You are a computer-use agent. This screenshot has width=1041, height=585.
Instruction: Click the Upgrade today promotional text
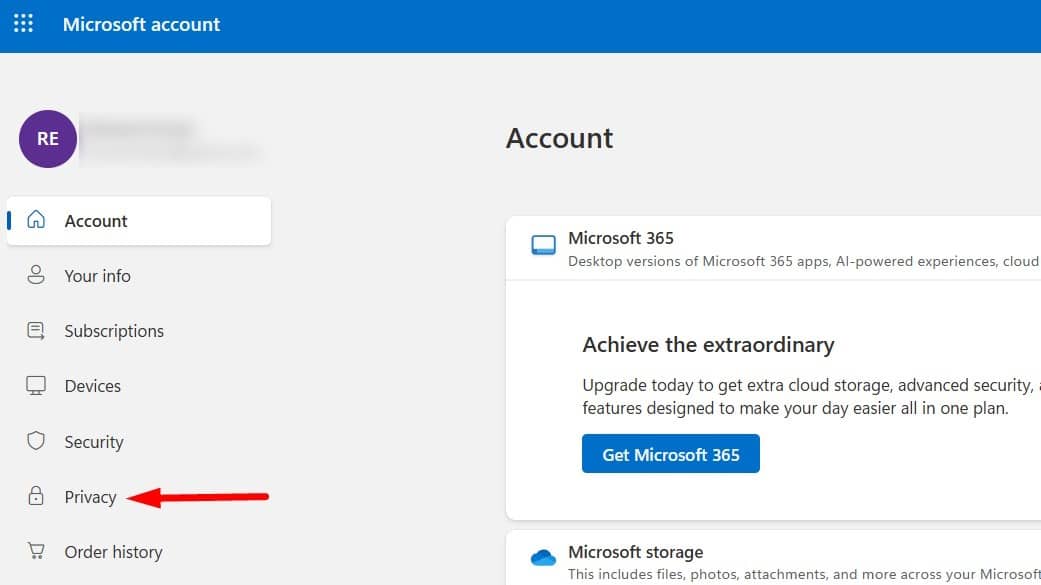click(x=811, y=396)
